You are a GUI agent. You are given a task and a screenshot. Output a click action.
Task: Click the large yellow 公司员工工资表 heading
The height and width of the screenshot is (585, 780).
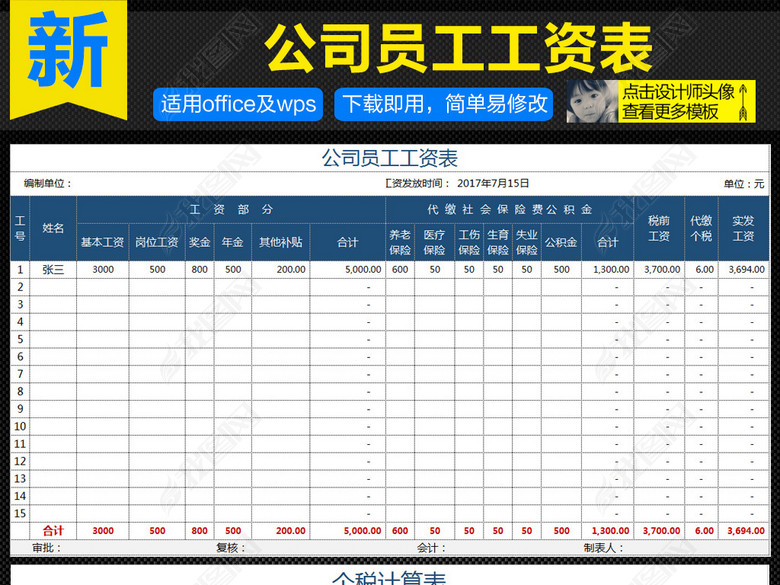458,49
